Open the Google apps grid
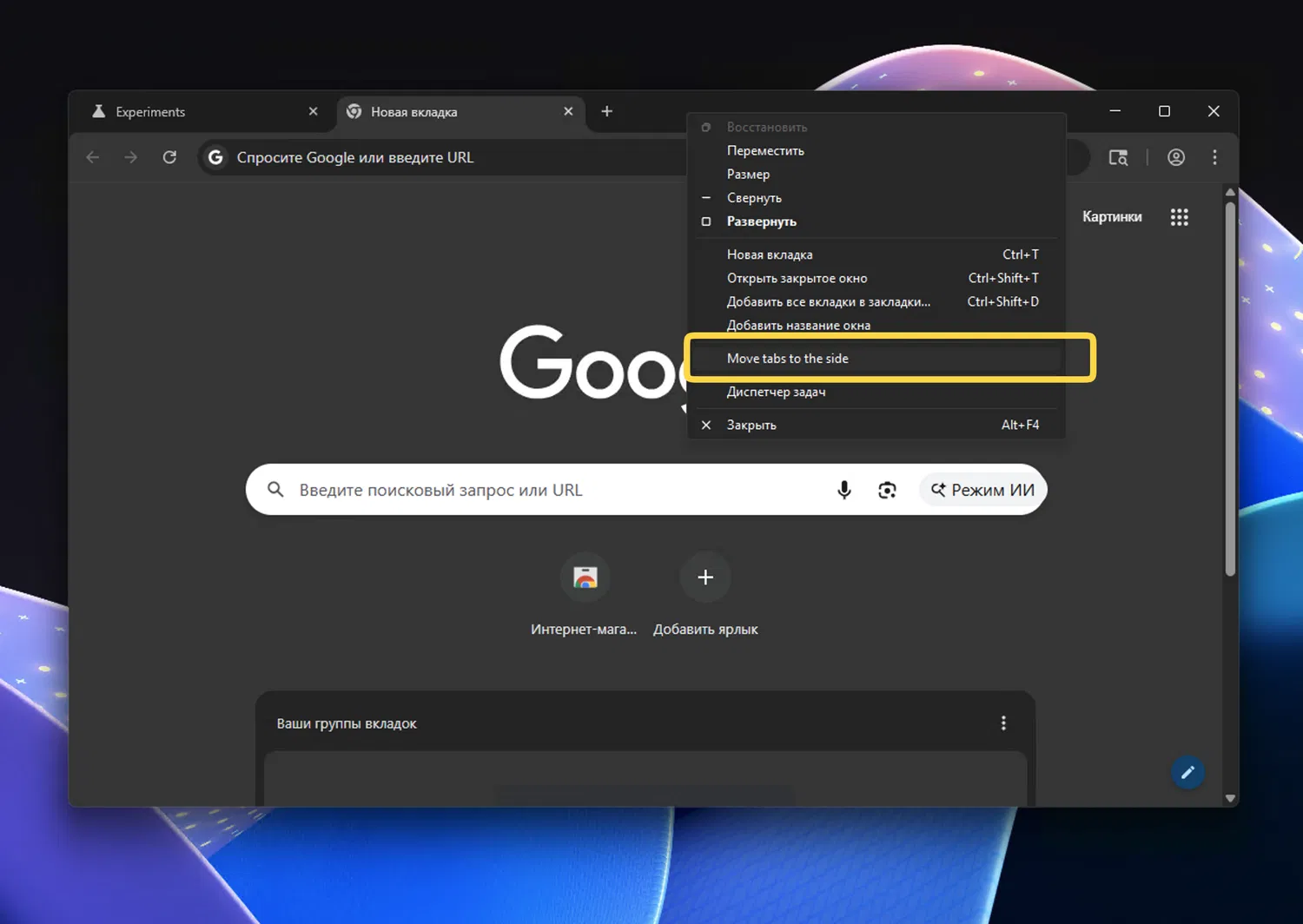1303x924 pixels. click(1179, 217)
